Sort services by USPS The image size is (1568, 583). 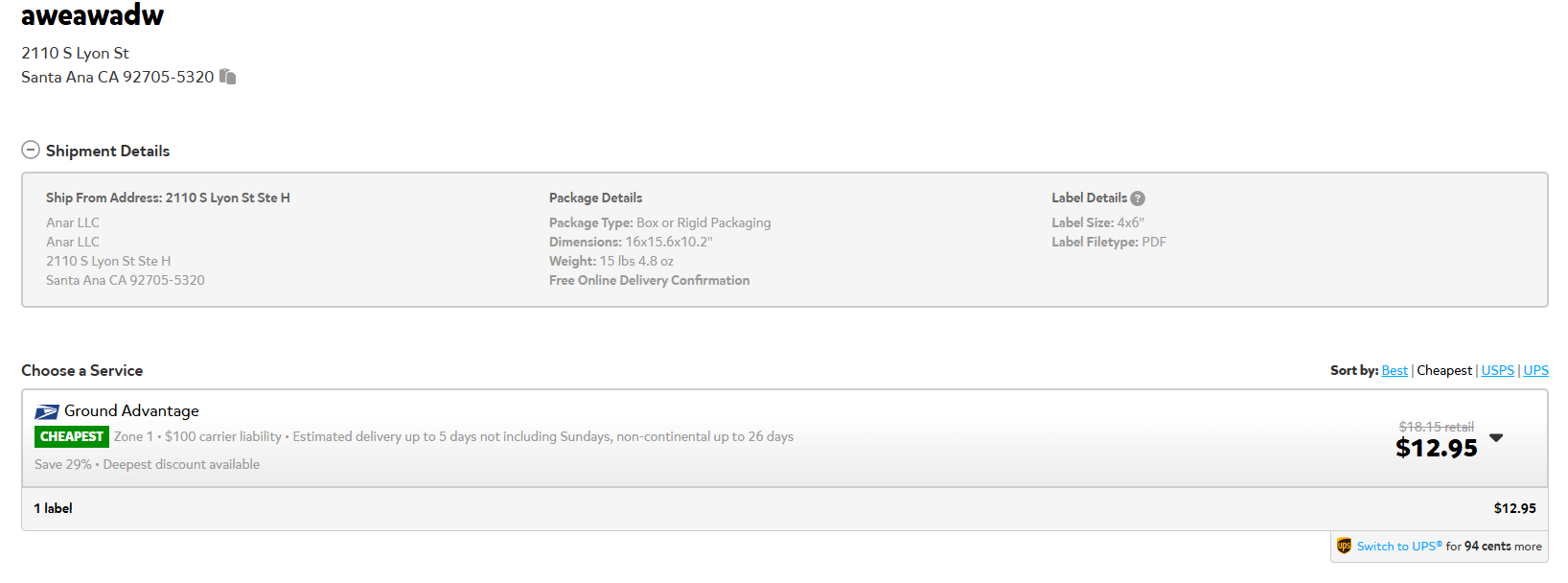pyautogui.click(x=1498, y=370)
